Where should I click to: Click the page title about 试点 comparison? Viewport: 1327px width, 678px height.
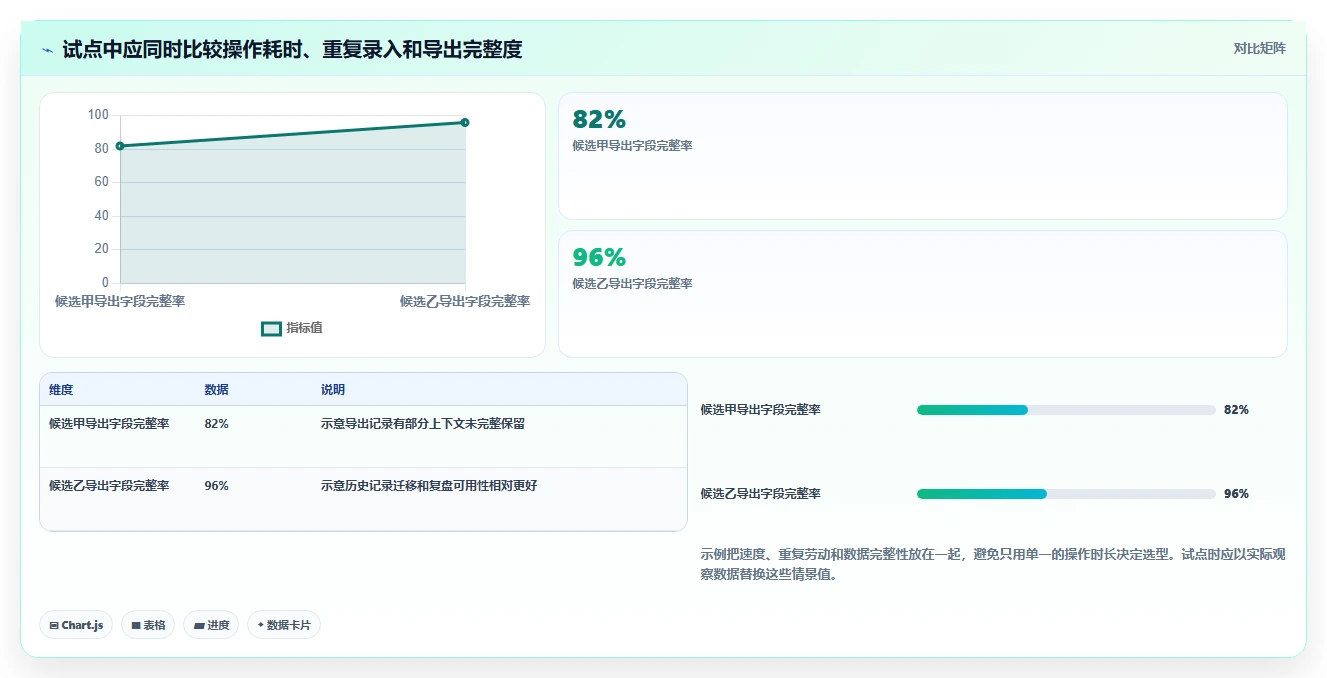292,50
